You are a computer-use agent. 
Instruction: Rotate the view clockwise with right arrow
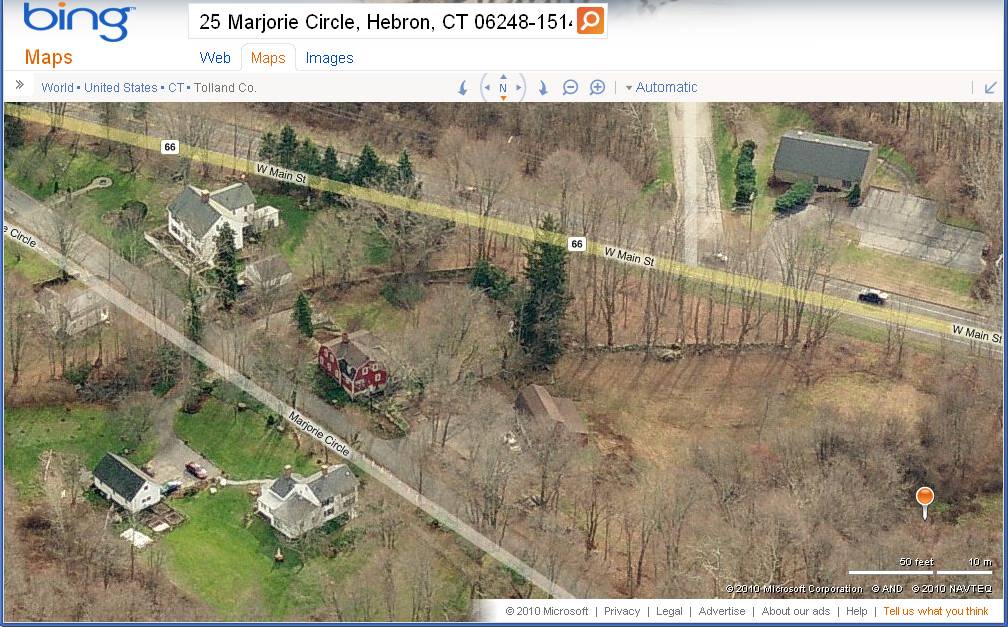(543, 88)
